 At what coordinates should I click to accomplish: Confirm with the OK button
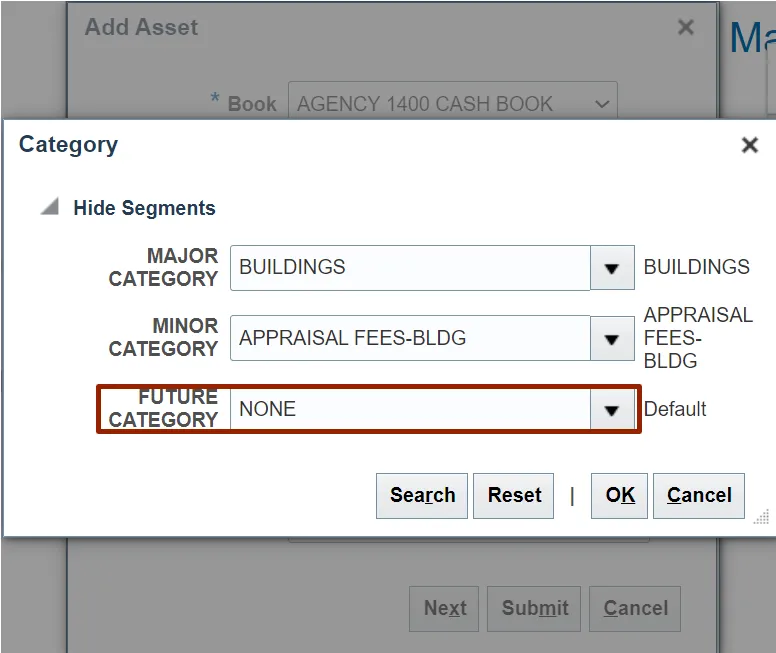pos(620,496)
